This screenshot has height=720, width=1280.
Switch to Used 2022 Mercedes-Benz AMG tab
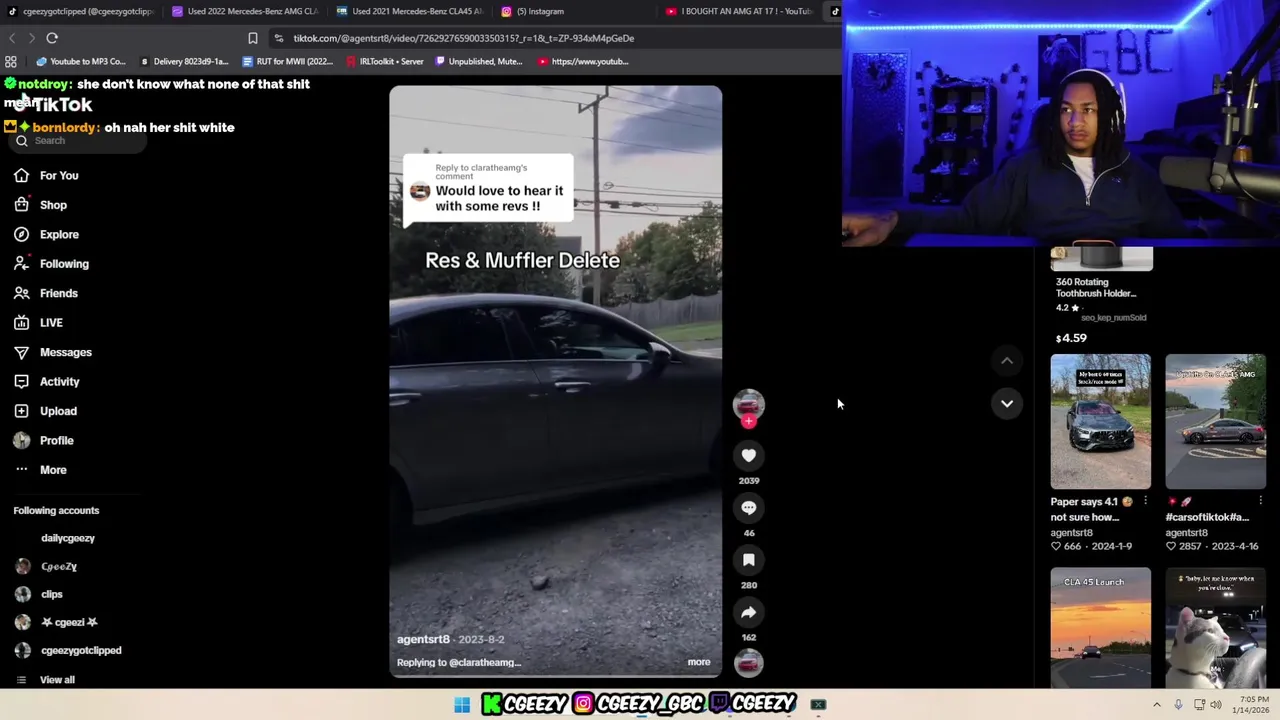coord(244,11)
